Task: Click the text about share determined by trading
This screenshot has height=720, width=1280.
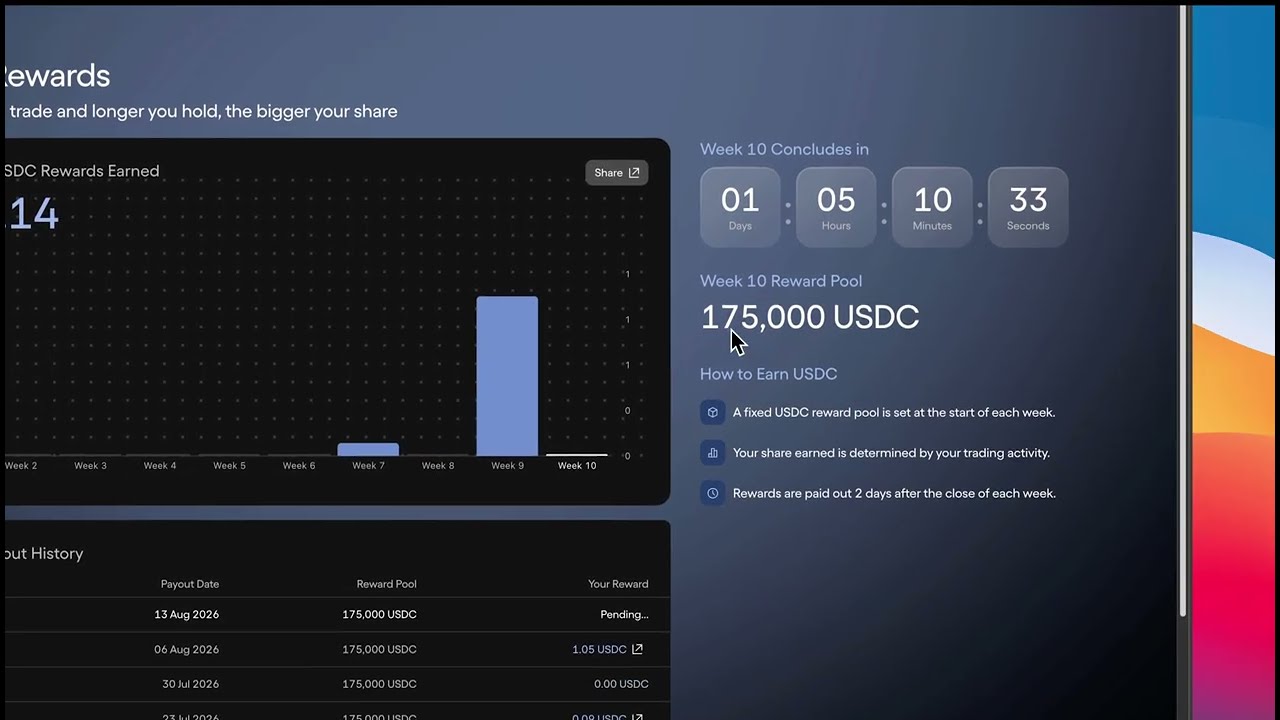Action: coord(891,453)
